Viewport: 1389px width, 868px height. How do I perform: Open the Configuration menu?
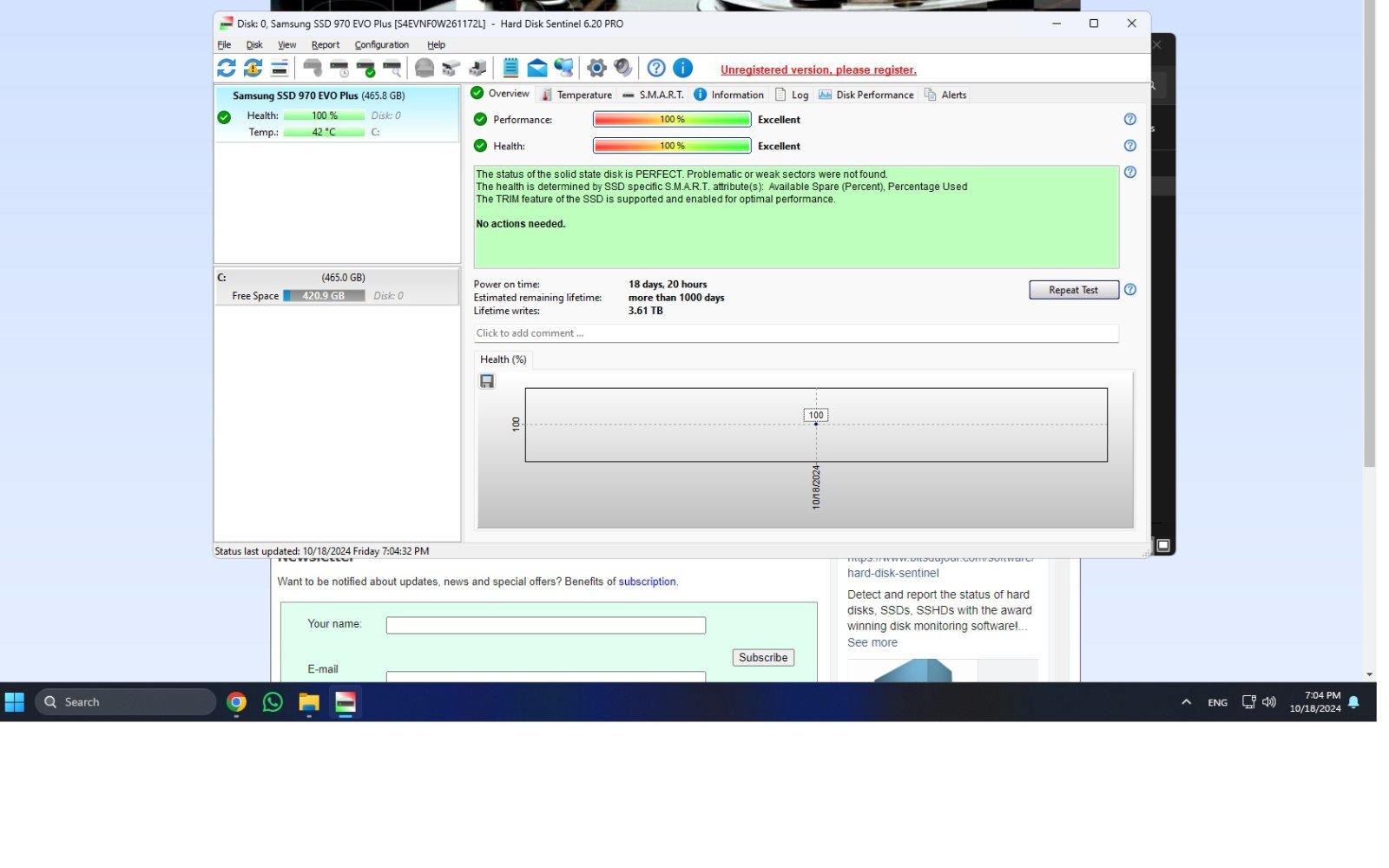pyautogui.click(x=382, y=45)
